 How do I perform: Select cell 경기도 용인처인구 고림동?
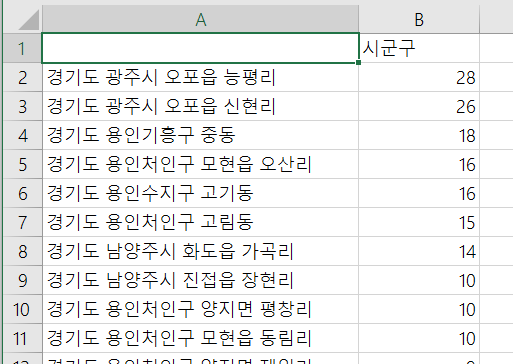coord(200,222)
